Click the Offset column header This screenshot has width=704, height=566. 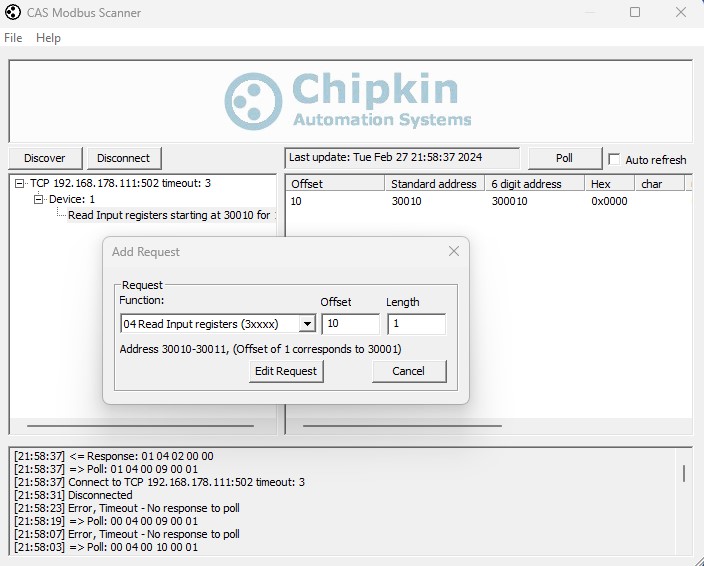point(335,184)
